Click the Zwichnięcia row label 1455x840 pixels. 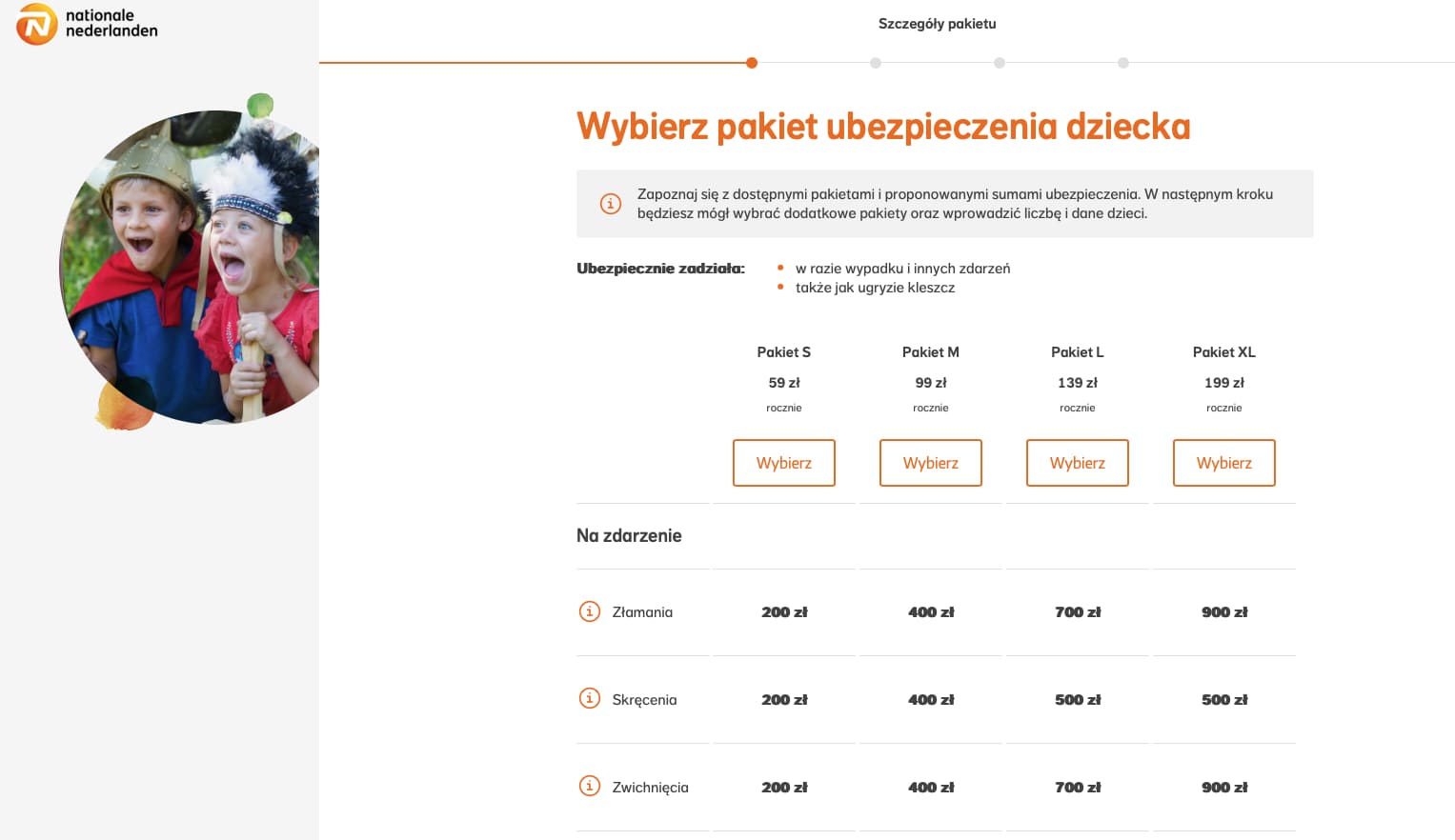click(650, 788)
